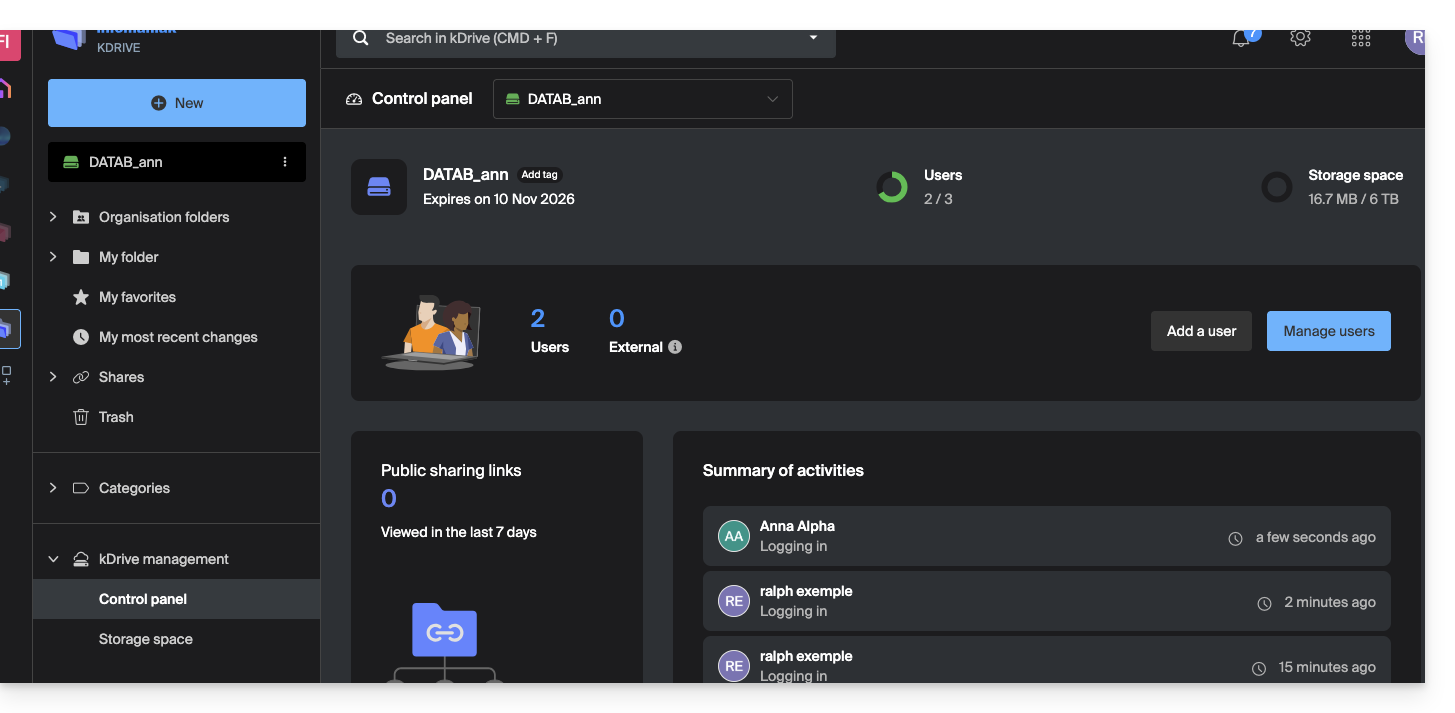Screen dimensions: 1455x713
Task: Expand the Organisation folders tree
Action: point(54,217)
